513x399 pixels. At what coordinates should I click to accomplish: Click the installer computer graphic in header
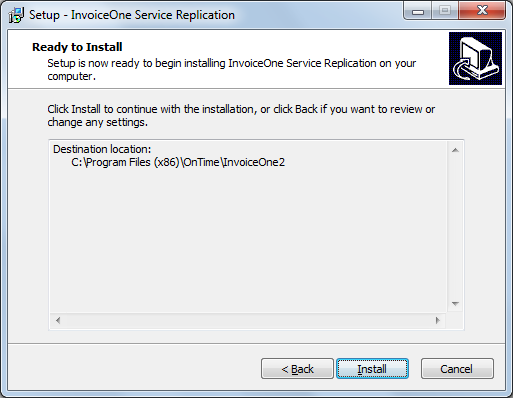[475, 58]
